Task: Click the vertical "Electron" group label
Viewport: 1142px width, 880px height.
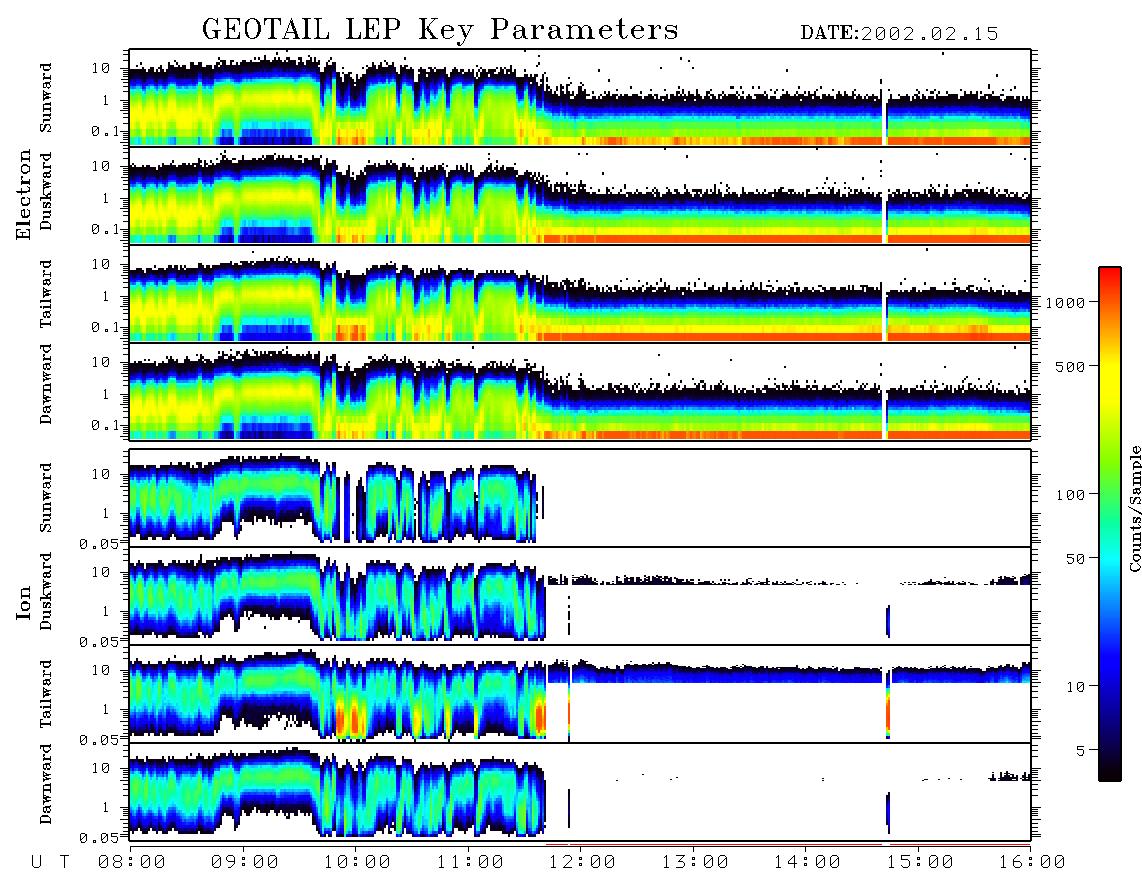Action: pyautogui.click(x=24, y=195)
